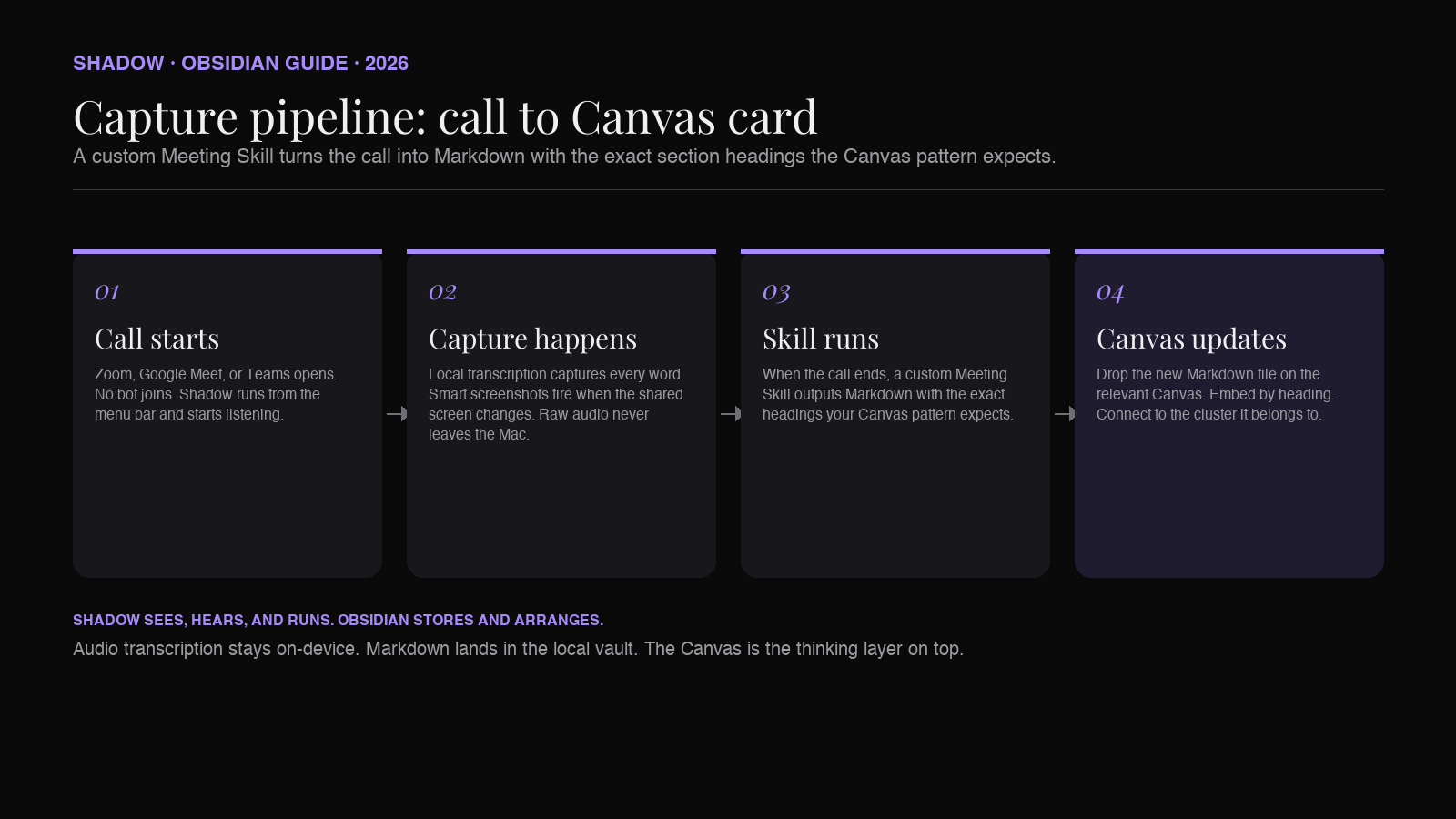Viewport: 1456px width, 819px height.
Task: Select the 'Canvas updates' heading
Action: 1191,339
